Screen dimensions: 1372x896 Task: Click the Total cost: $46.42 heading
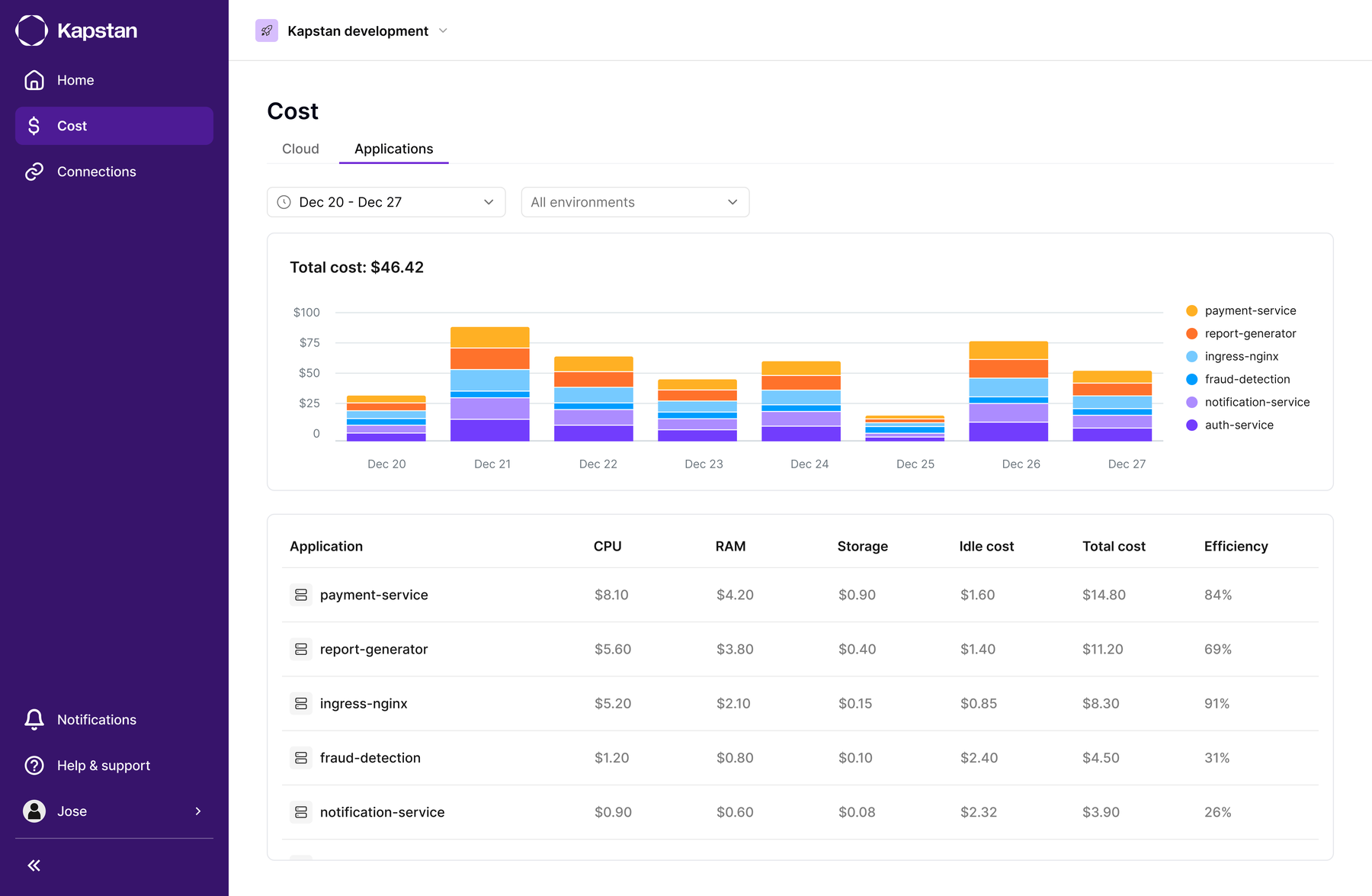(x=357, y=268)
